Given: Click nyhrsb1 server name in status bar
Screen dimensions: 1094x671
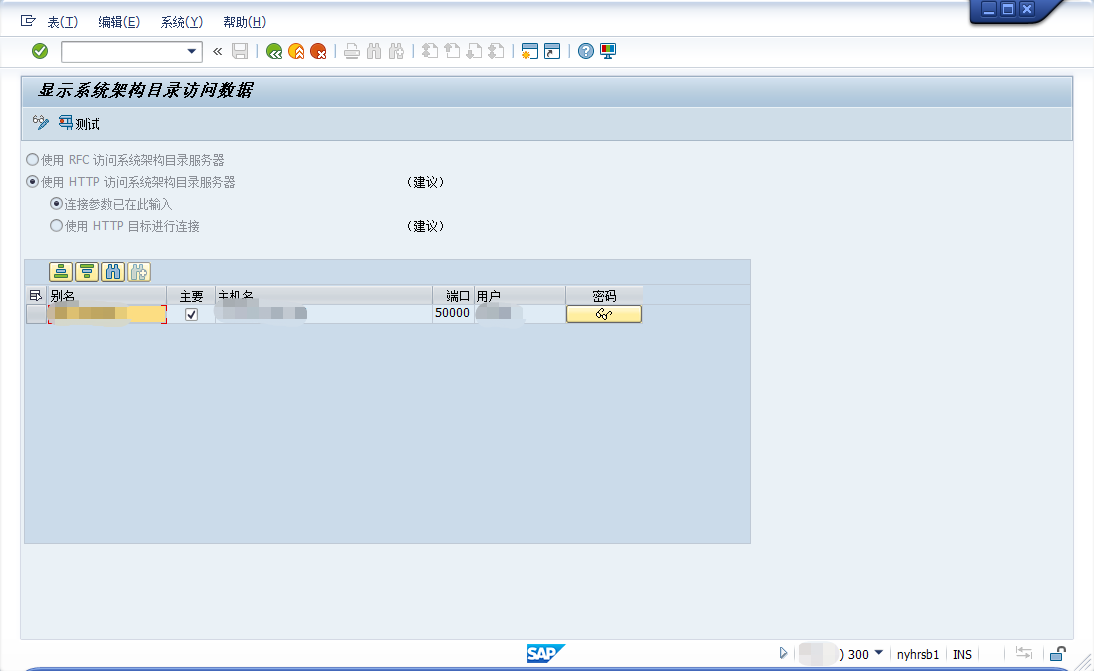Looking at the screenshot, I should [917, 654].
